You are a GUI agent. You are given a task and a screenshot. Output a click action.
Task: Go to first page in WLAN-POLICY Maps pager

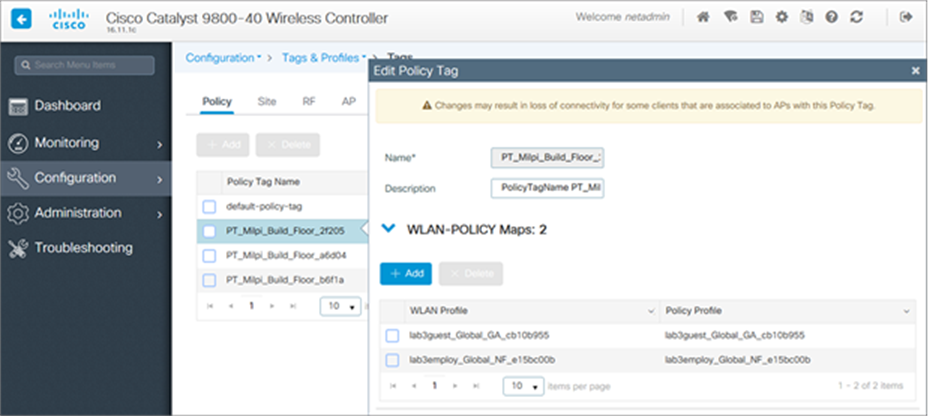click(x=393, y=386)
